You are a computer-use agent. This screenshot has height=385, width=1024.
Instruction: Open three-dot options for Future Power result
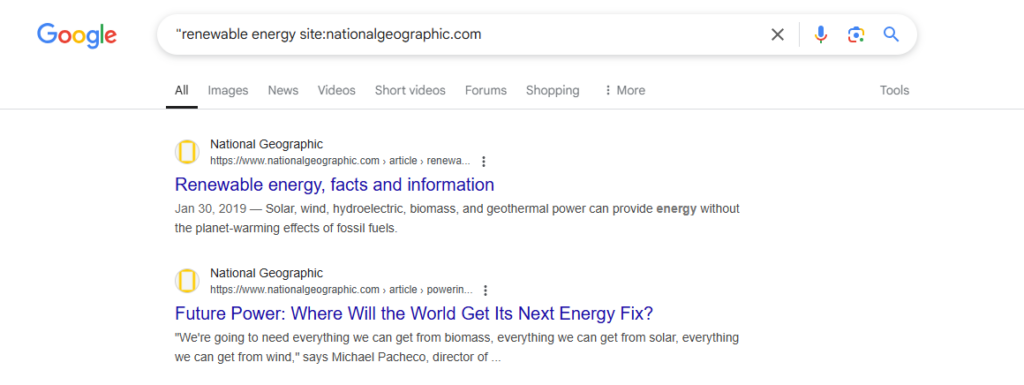click(x=485, y=290)
